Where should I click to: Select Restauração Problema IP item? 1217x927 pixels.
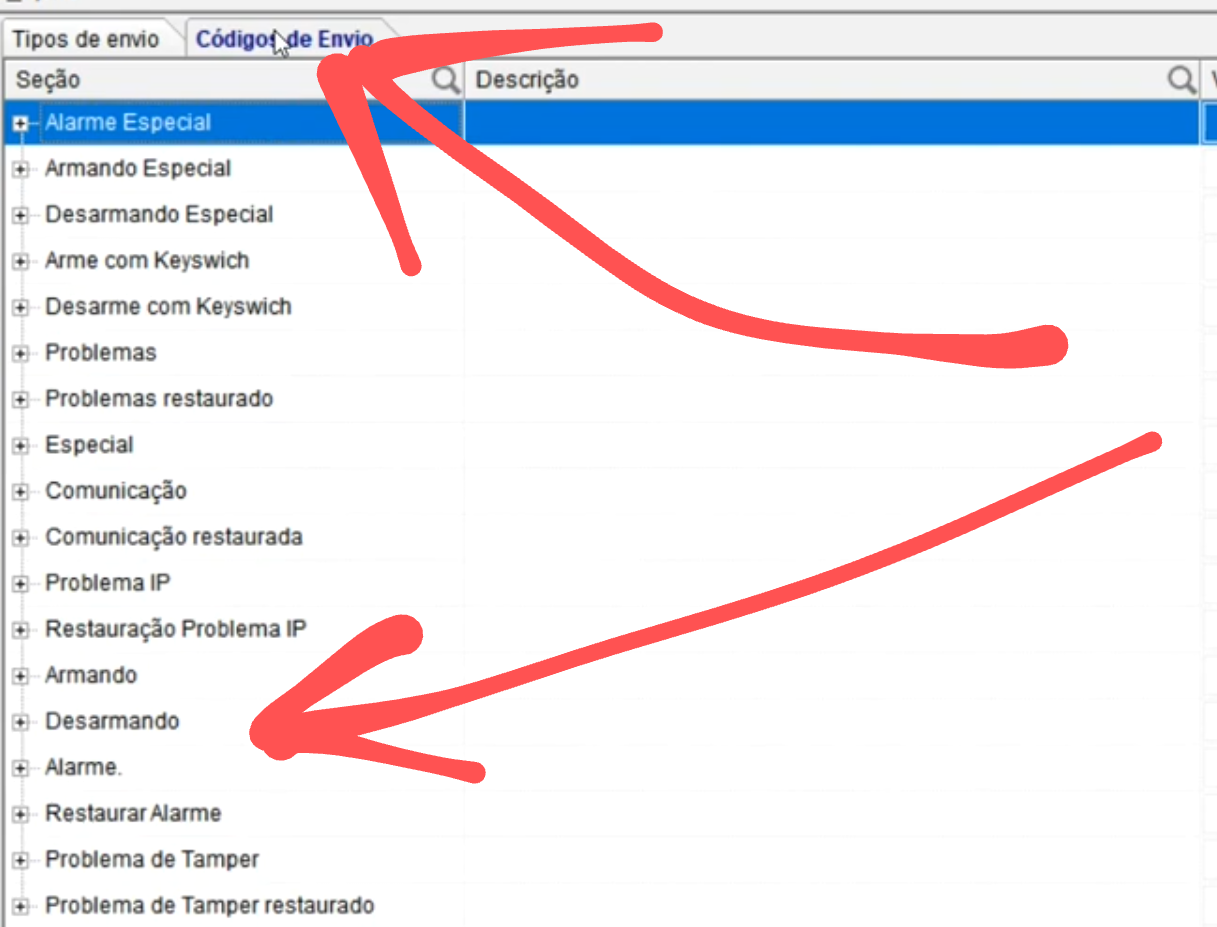point(175,629)
